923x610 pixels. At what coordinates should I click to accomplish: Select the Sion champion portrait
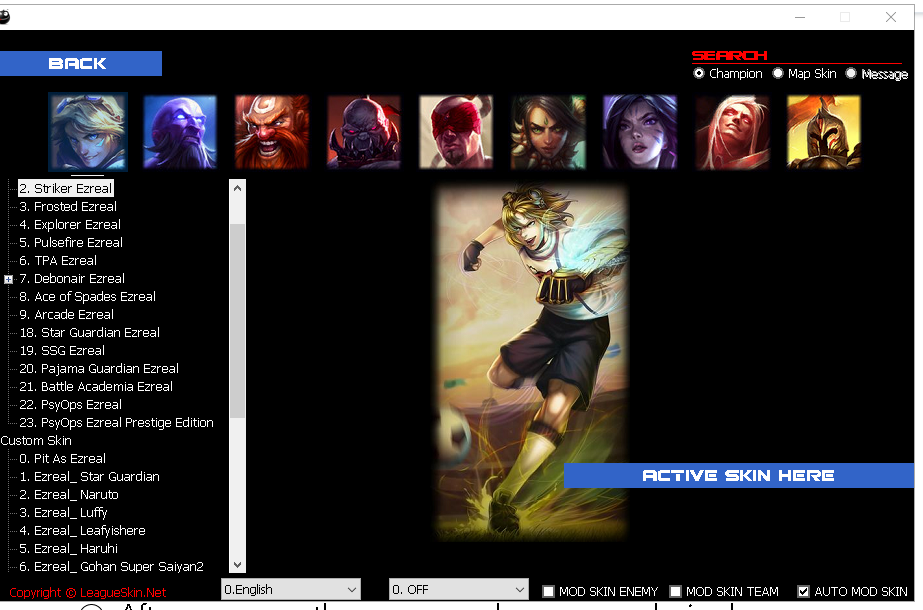pyautogui.click(x=364, y=132)
